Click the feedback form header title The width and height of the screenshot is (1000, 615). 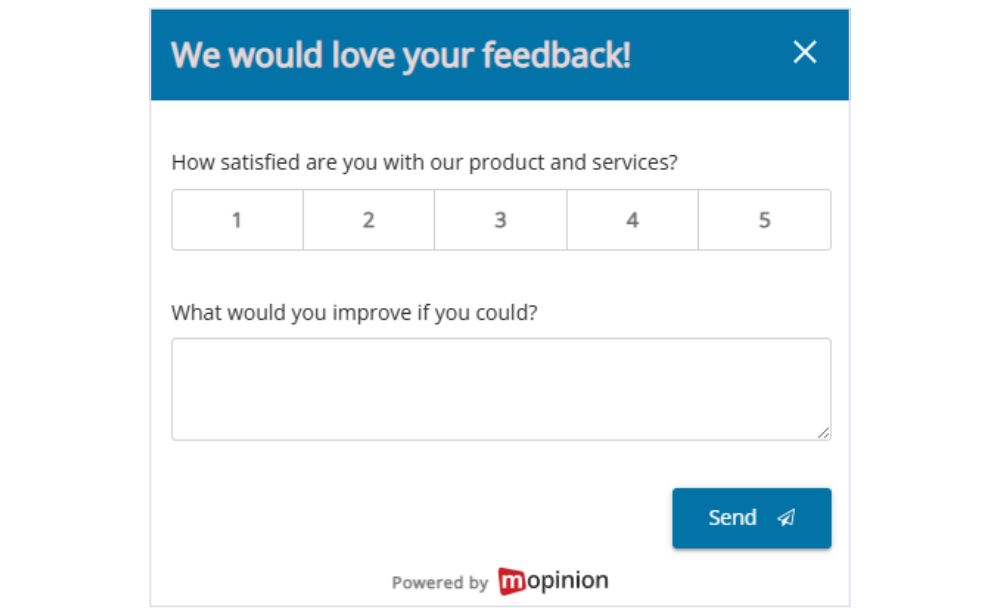(x=402, y=55)
